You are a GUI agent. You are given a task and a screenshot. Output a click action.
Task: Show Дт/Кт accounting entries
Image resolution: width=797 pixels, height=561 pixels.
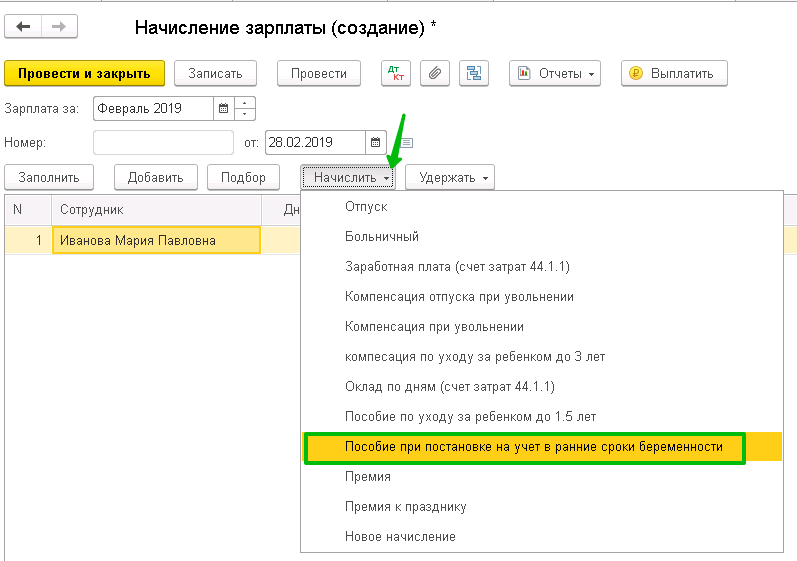coord(396,74)
